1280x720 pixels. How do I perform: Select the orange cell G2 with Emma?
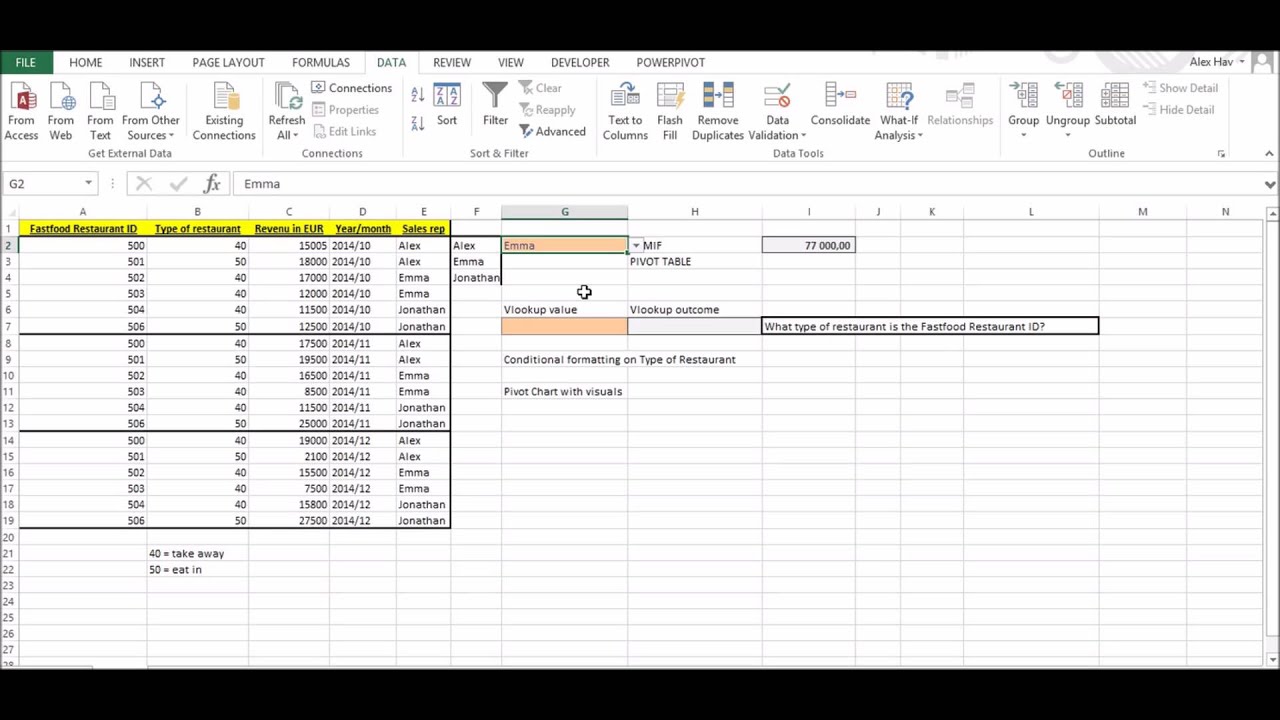[565, 245]
